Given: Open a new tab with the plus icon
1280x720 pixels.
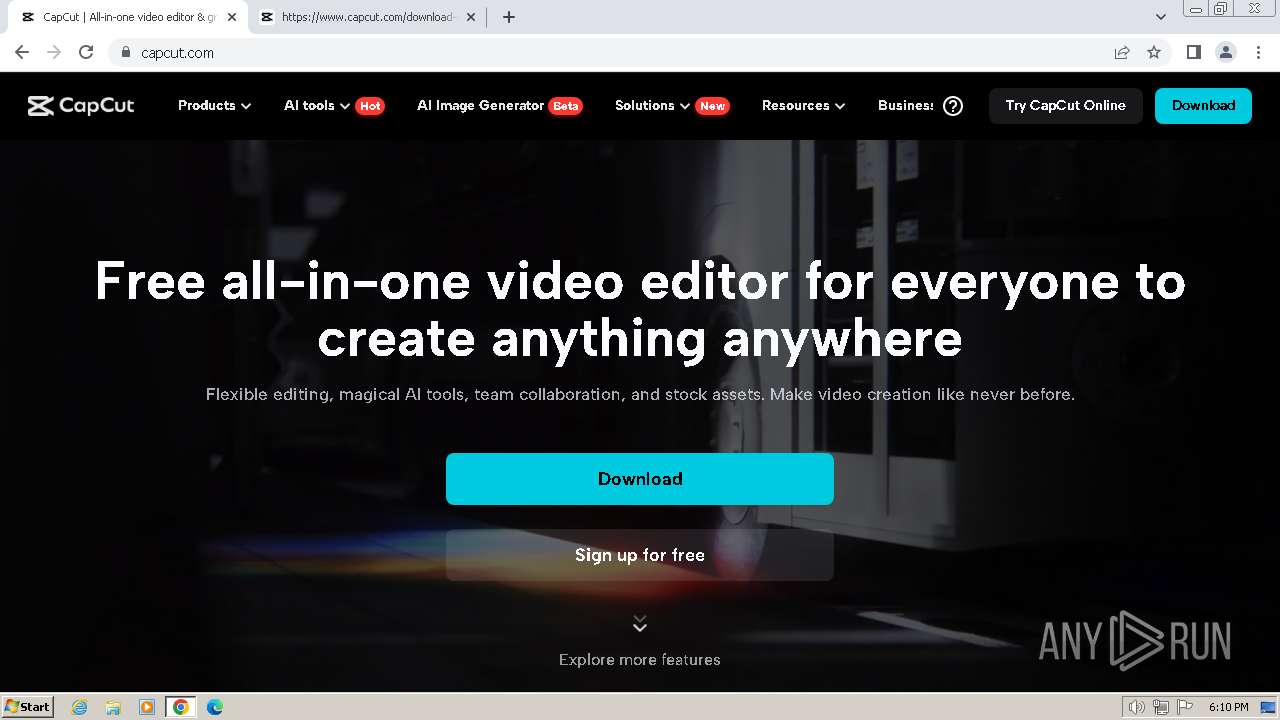Looking at the screenshot, I should (x=509, y=17).
